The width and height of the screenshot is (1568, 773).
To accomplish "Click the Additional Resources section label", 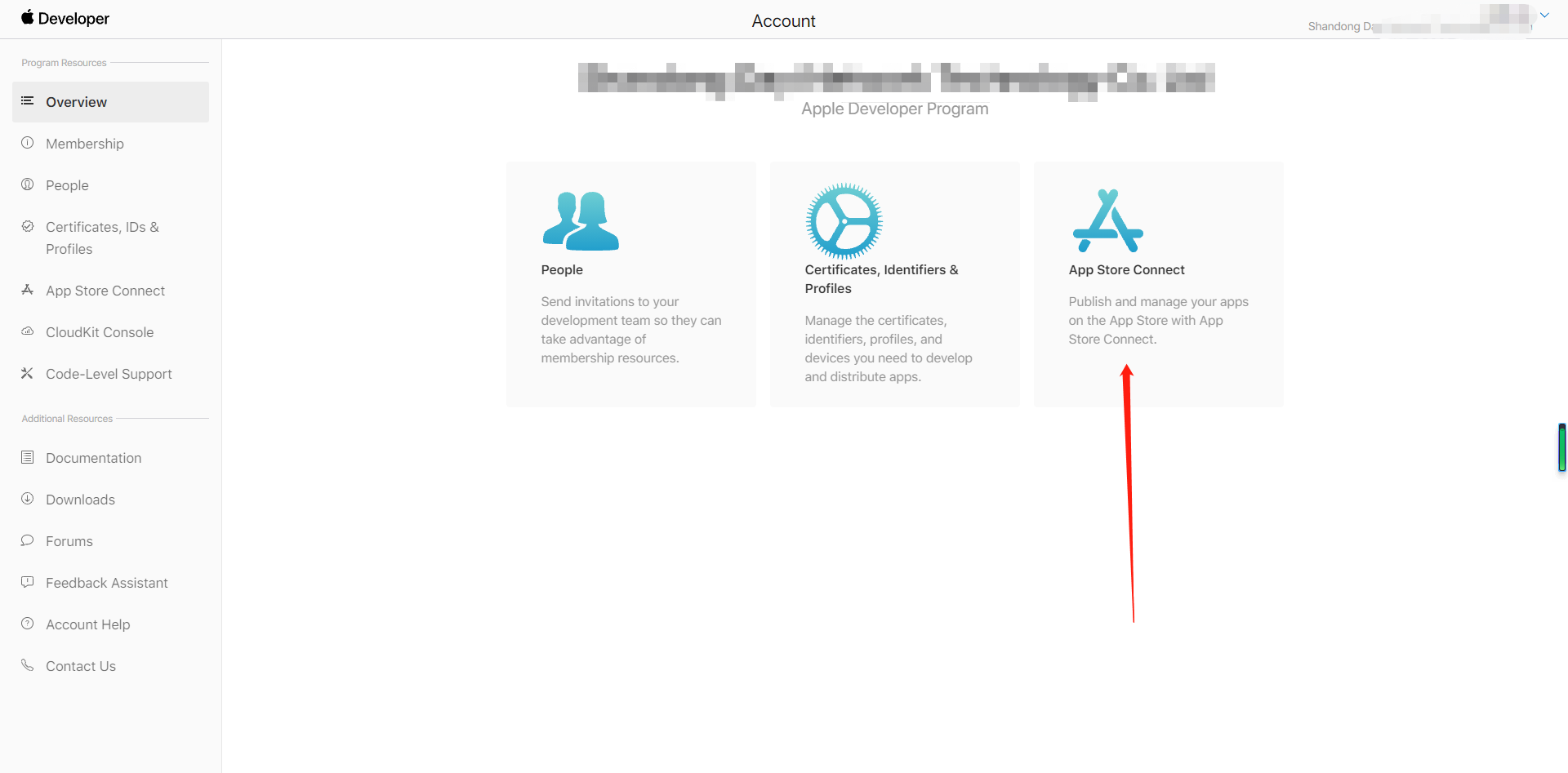I will tap(67, 419).
